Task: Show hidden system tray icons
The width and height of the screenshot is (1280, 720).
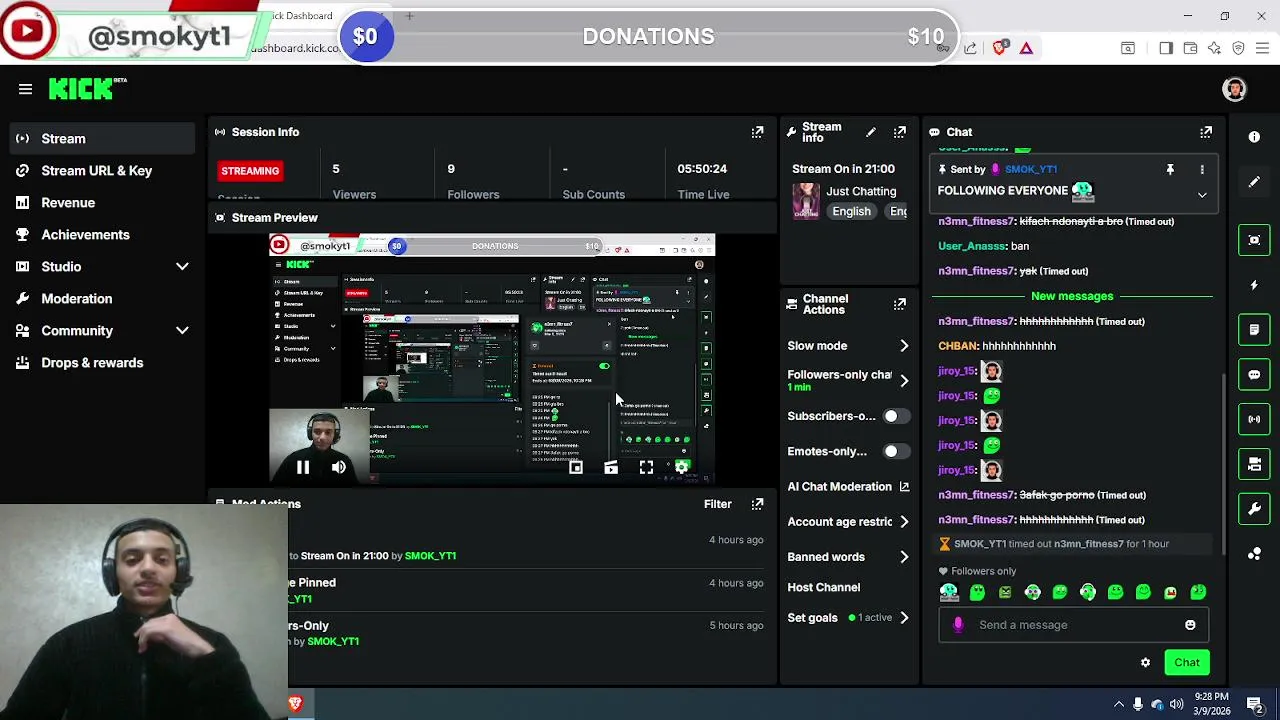Action: point(1118,704)
